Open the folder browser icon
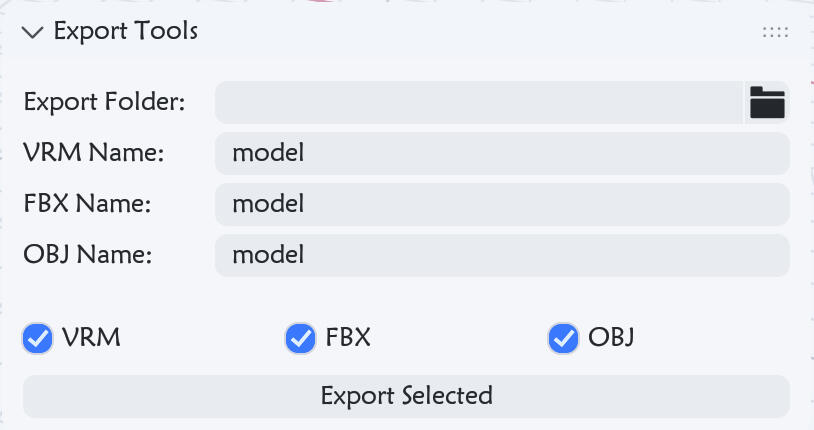 pos(767,102)
